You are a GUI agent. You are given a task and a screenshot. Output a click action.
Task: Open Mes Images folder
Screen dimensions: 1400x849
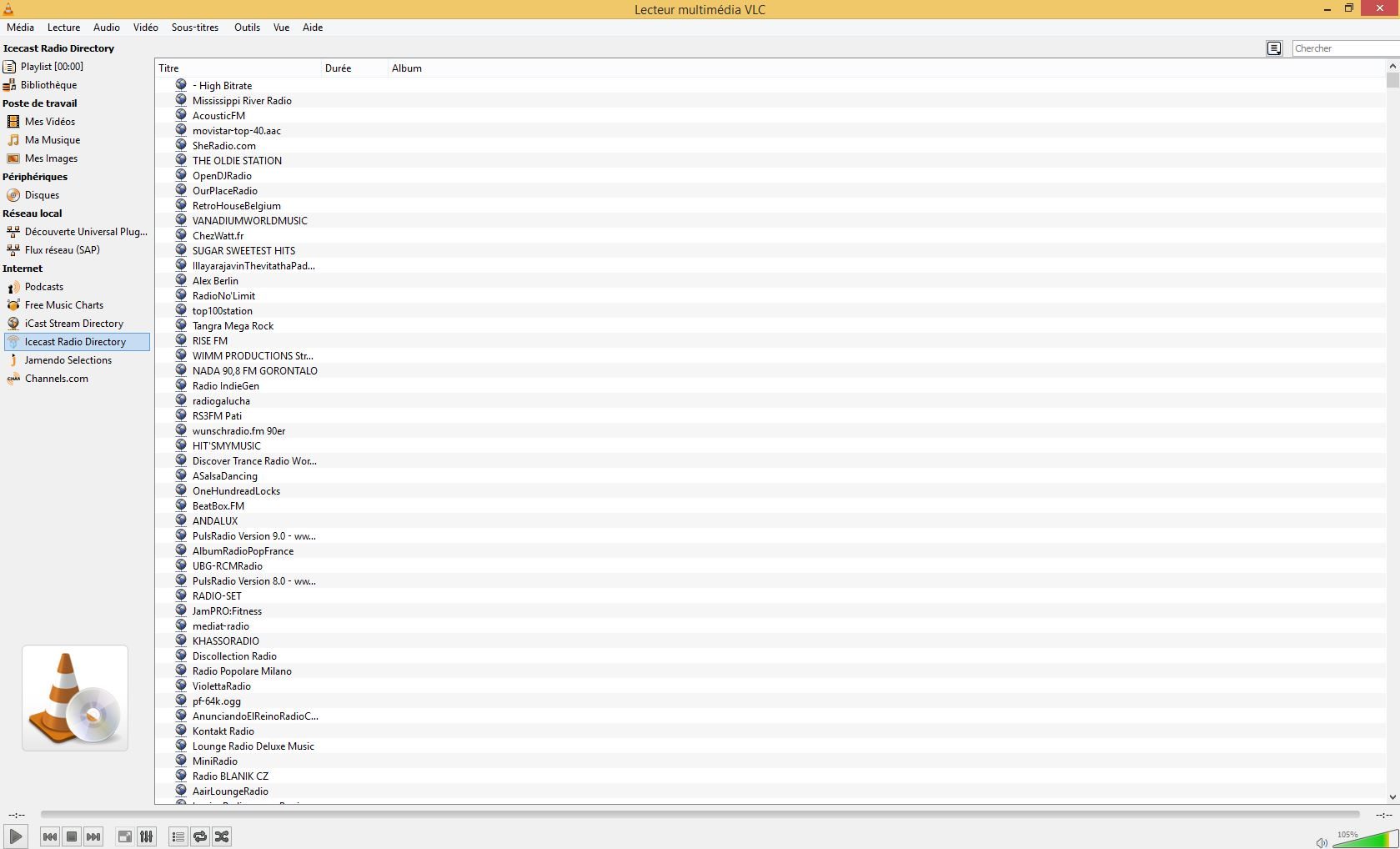51,158
